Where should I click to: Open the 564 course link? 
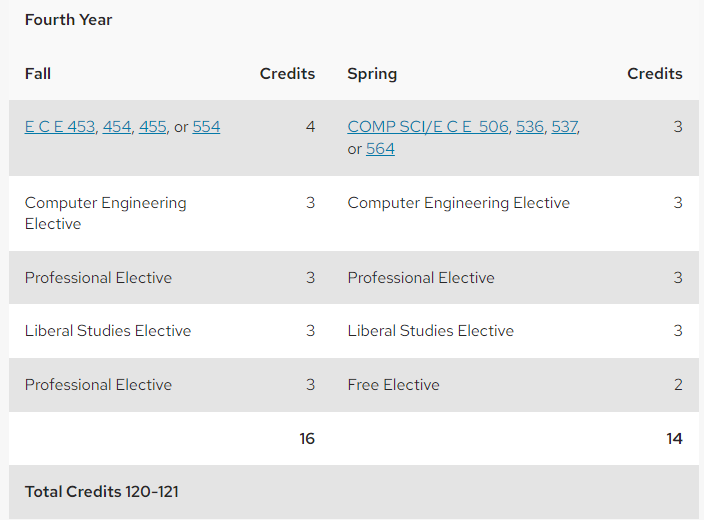point(380,149)
